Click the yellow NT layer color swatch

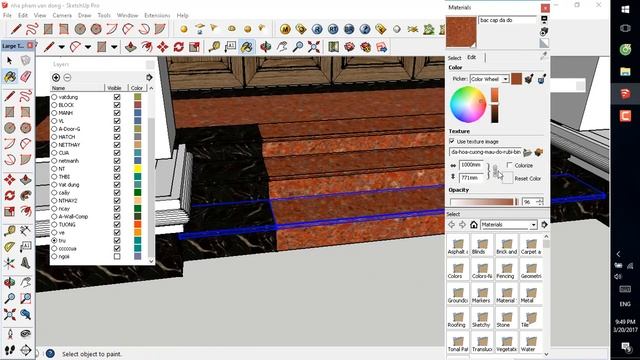(x=138, y=169)
